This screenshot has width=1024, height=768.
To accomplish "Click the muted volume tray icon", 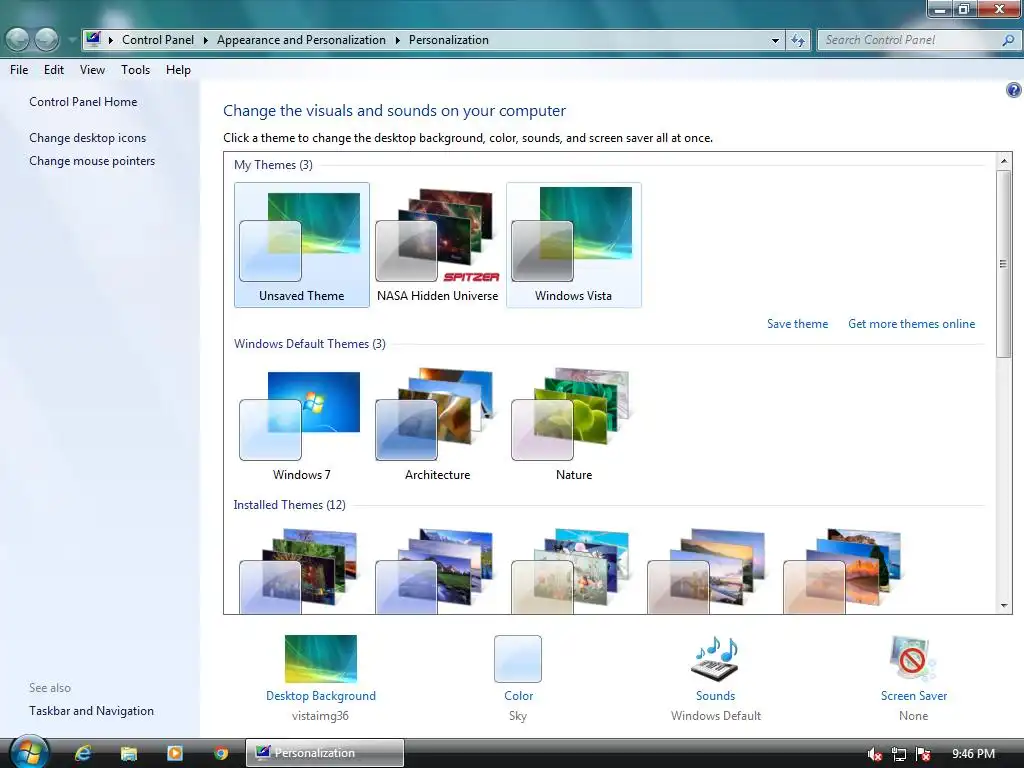I will (875, 754).
